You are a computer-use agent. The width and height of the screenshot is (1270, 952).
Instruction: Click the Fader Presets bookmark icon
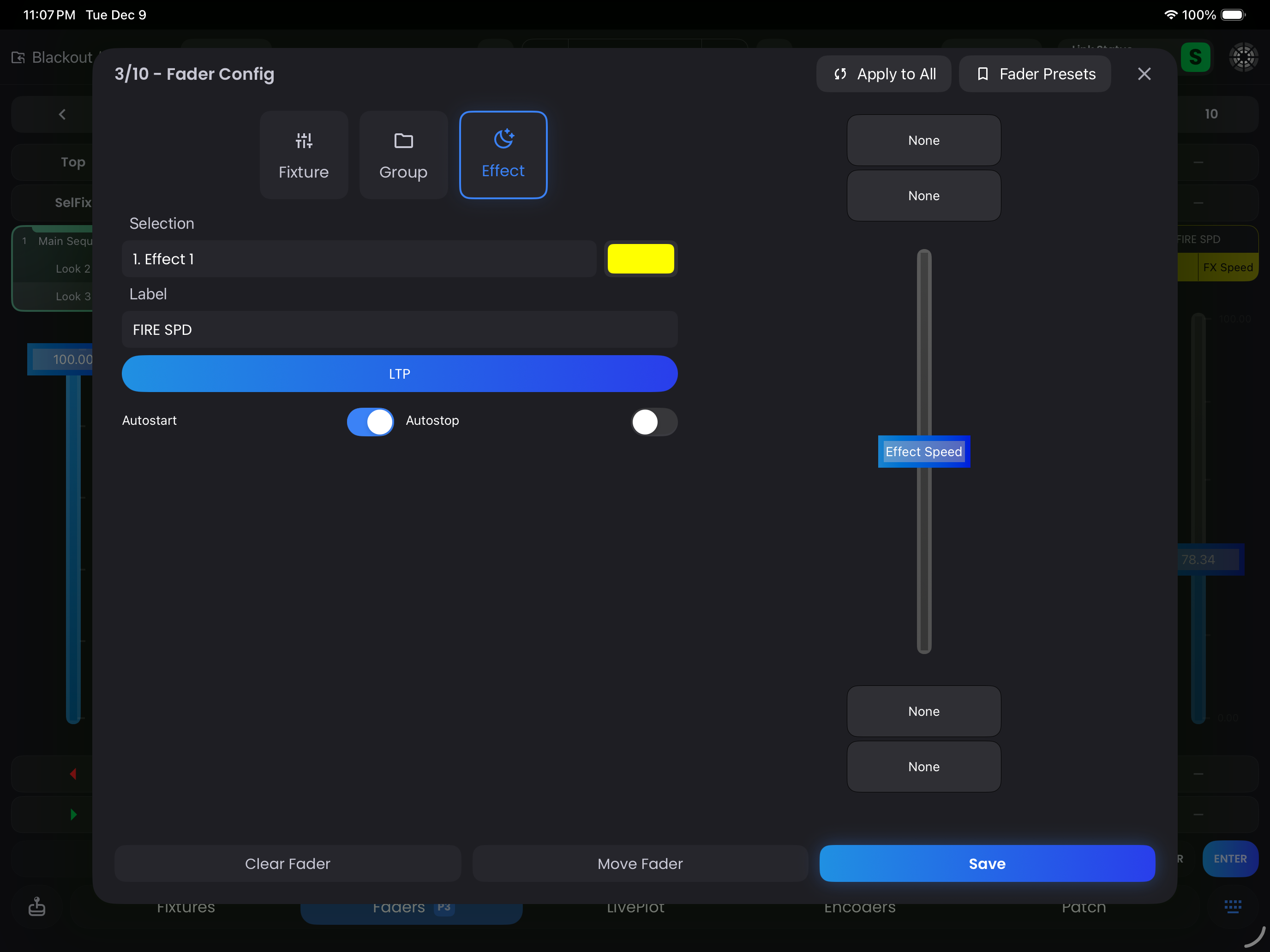coord(982,74)
